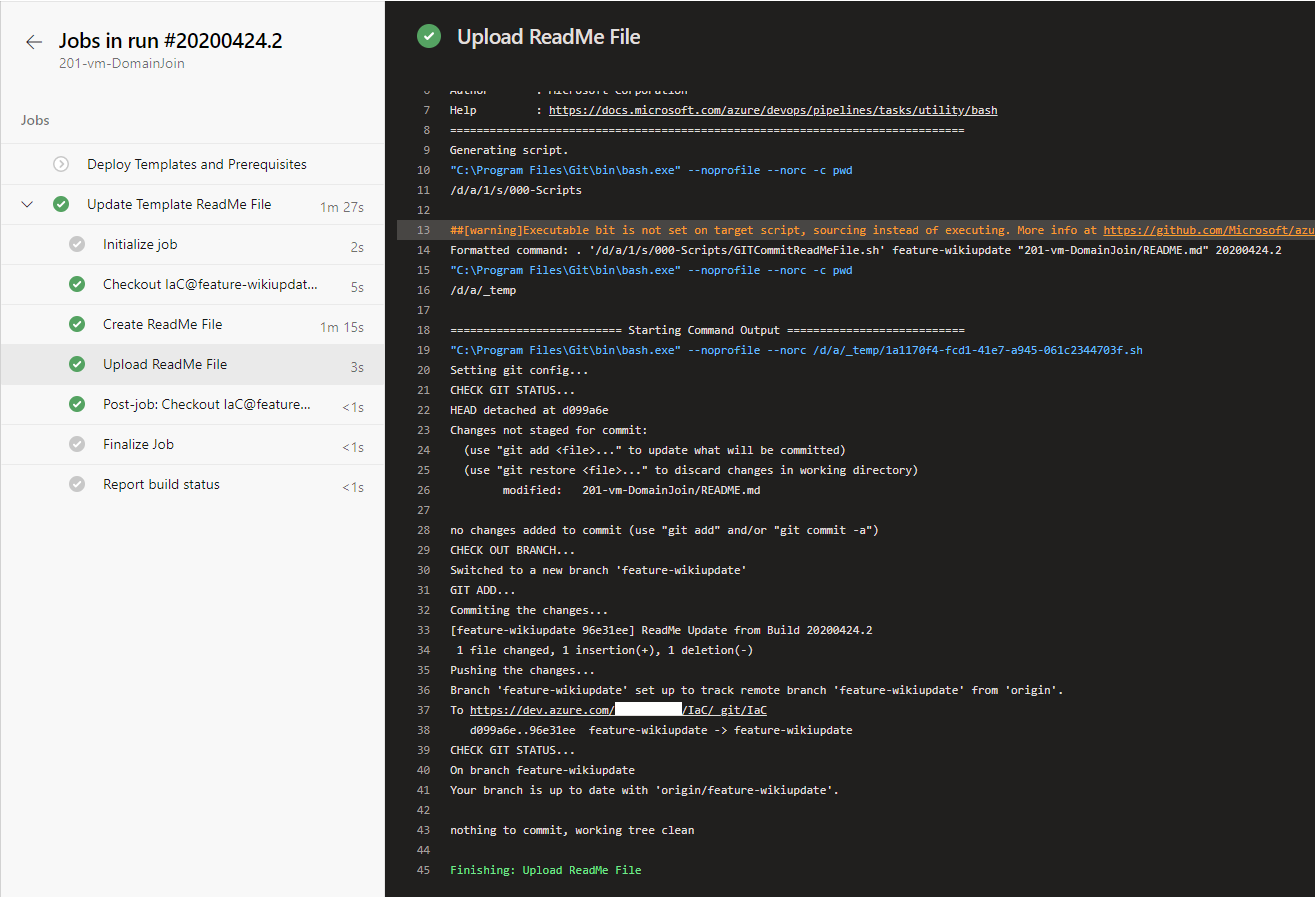Select the Report build status step
The width and height of the screenshot is (1315, 897).
(161, 484)
